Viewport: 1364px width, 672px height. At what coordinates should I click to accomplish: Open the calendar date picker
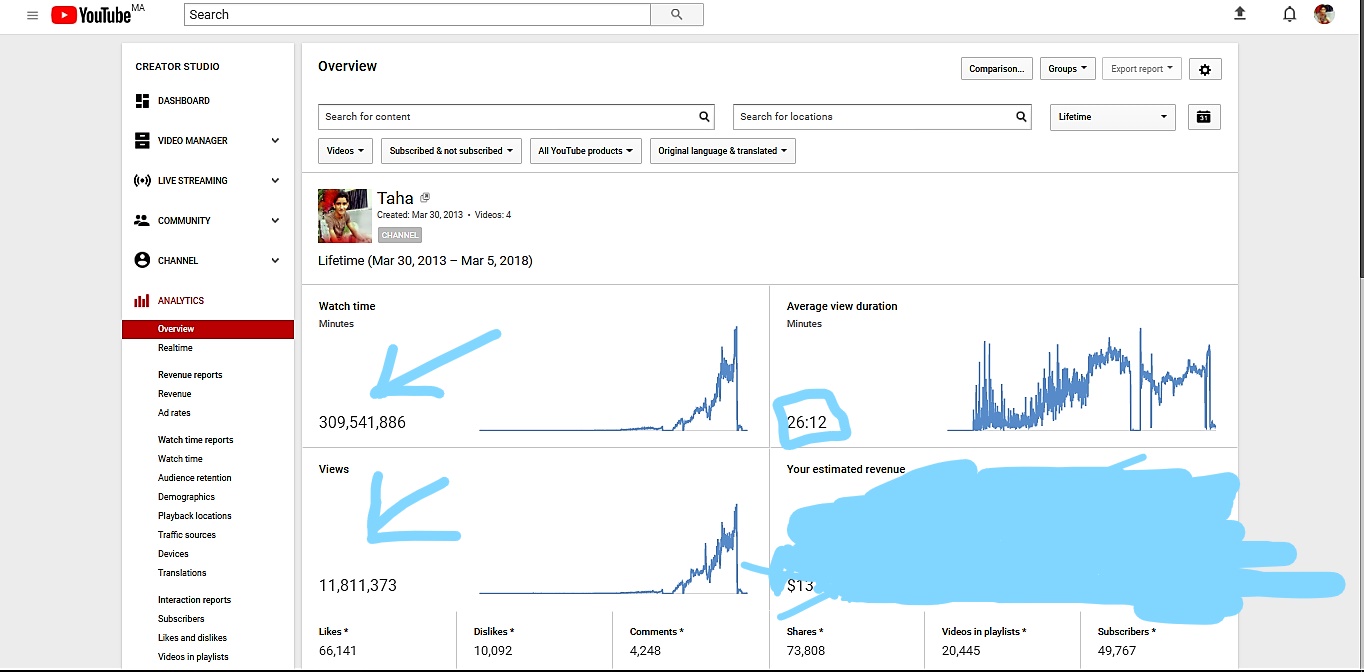pyautogui.click(x=1204, y=117)
